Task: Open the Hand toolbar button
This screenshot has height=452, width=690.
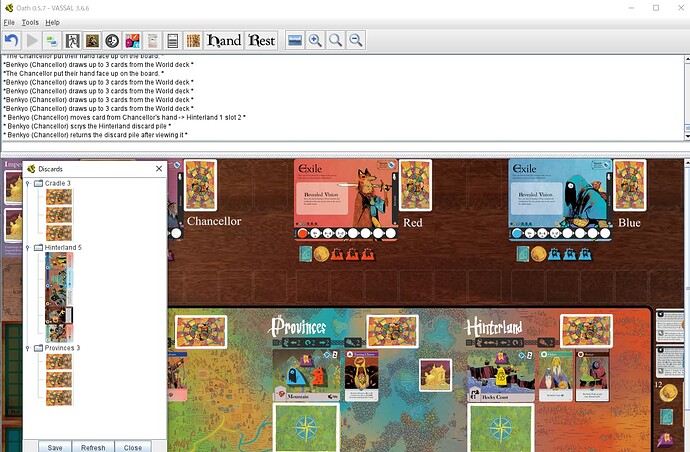Action: point(224,41)
